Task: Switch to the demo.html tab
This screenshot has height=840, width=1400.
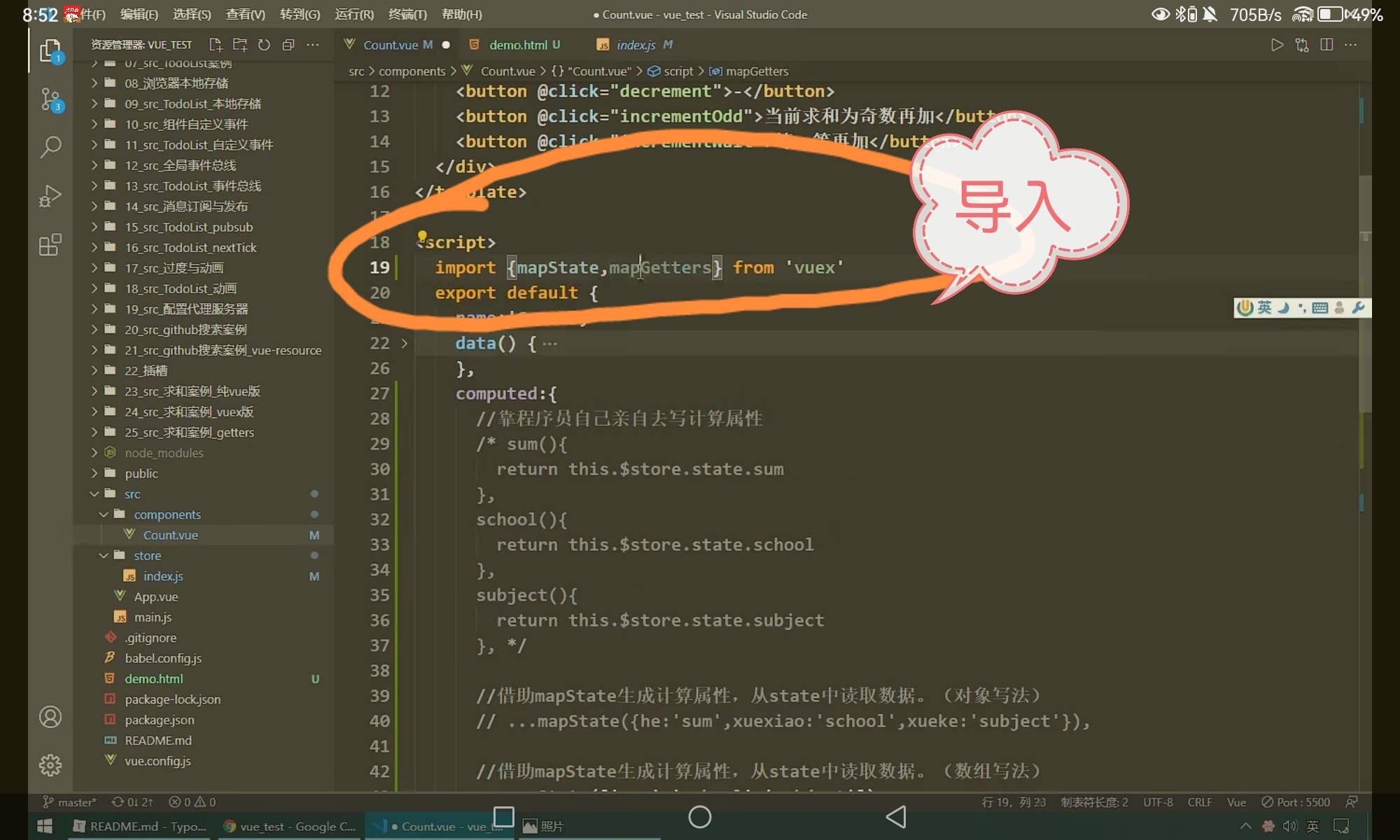Action: [517, 45]
